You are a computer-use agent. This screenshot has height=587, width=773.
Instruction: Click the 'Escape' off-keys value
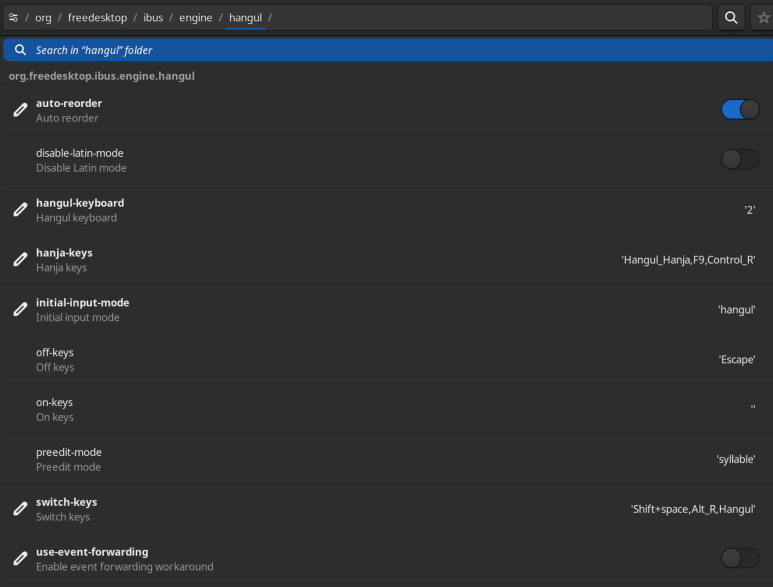click(737, 359)
